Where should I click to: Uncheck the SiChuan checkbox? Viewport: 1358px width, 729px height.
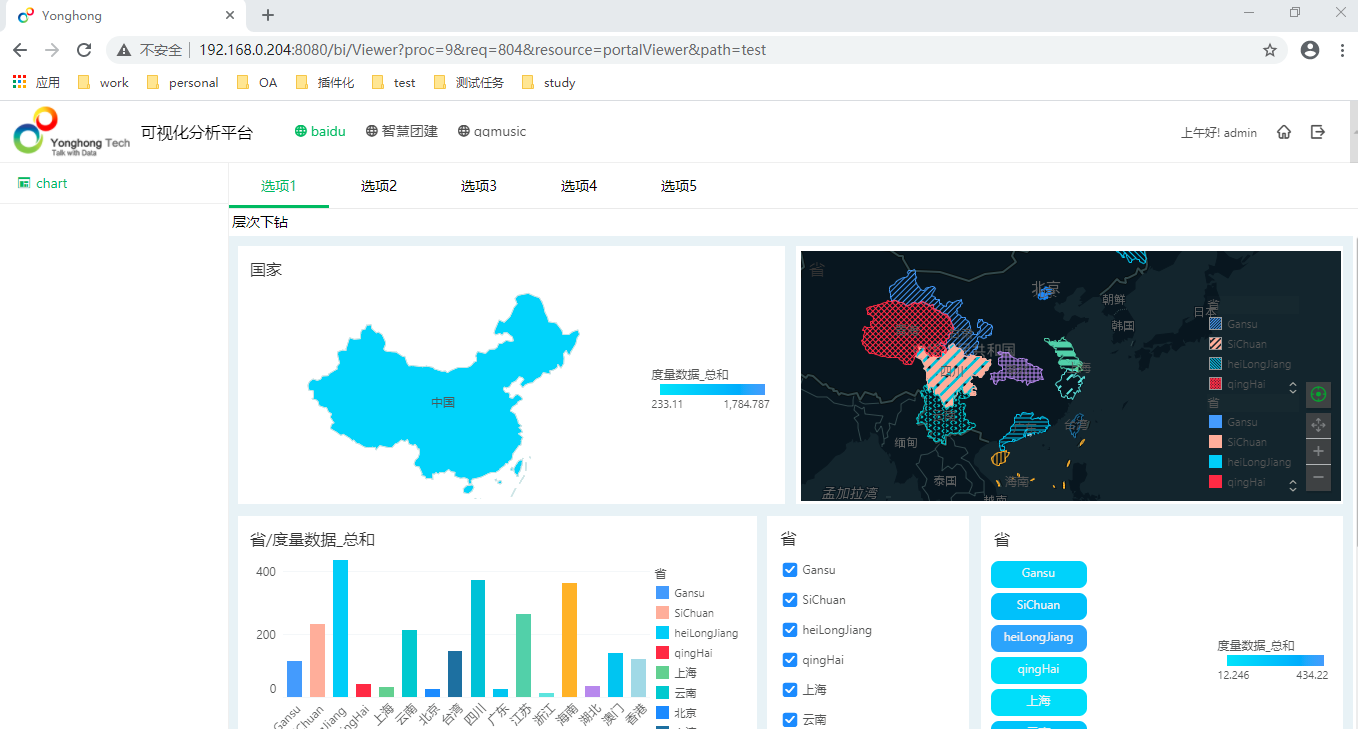tap(790, 600)
